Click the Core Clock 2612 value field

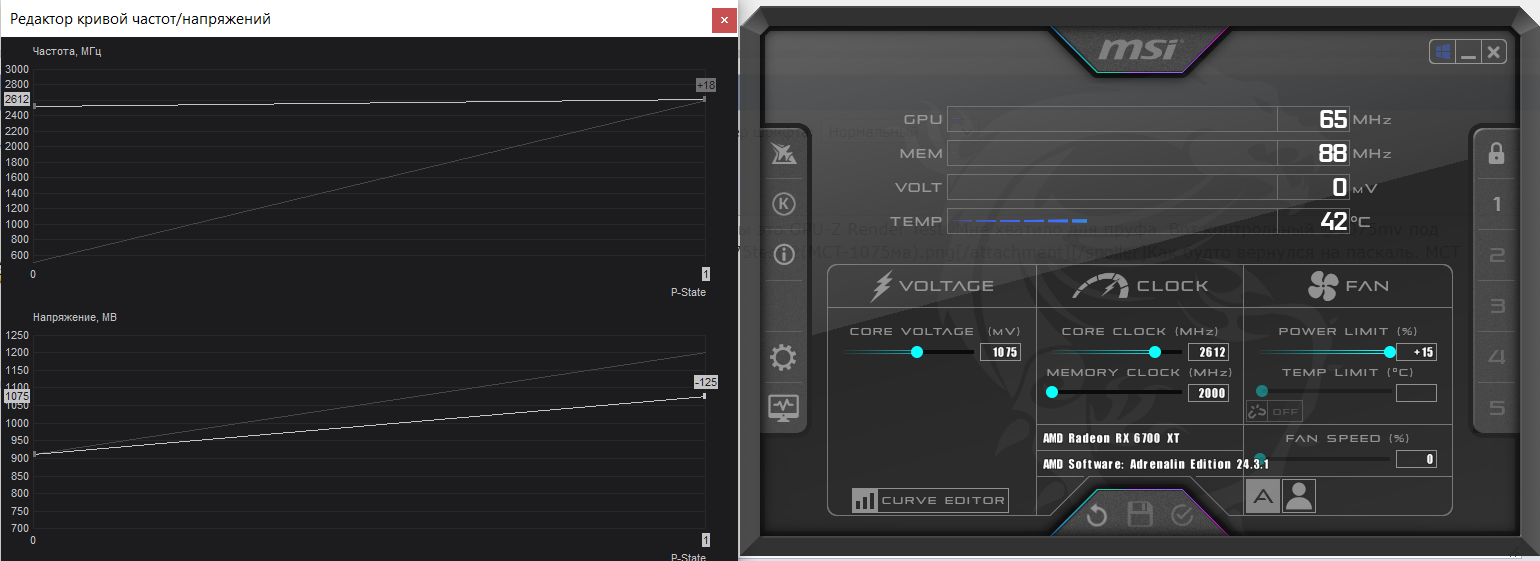pos(1208,352)
